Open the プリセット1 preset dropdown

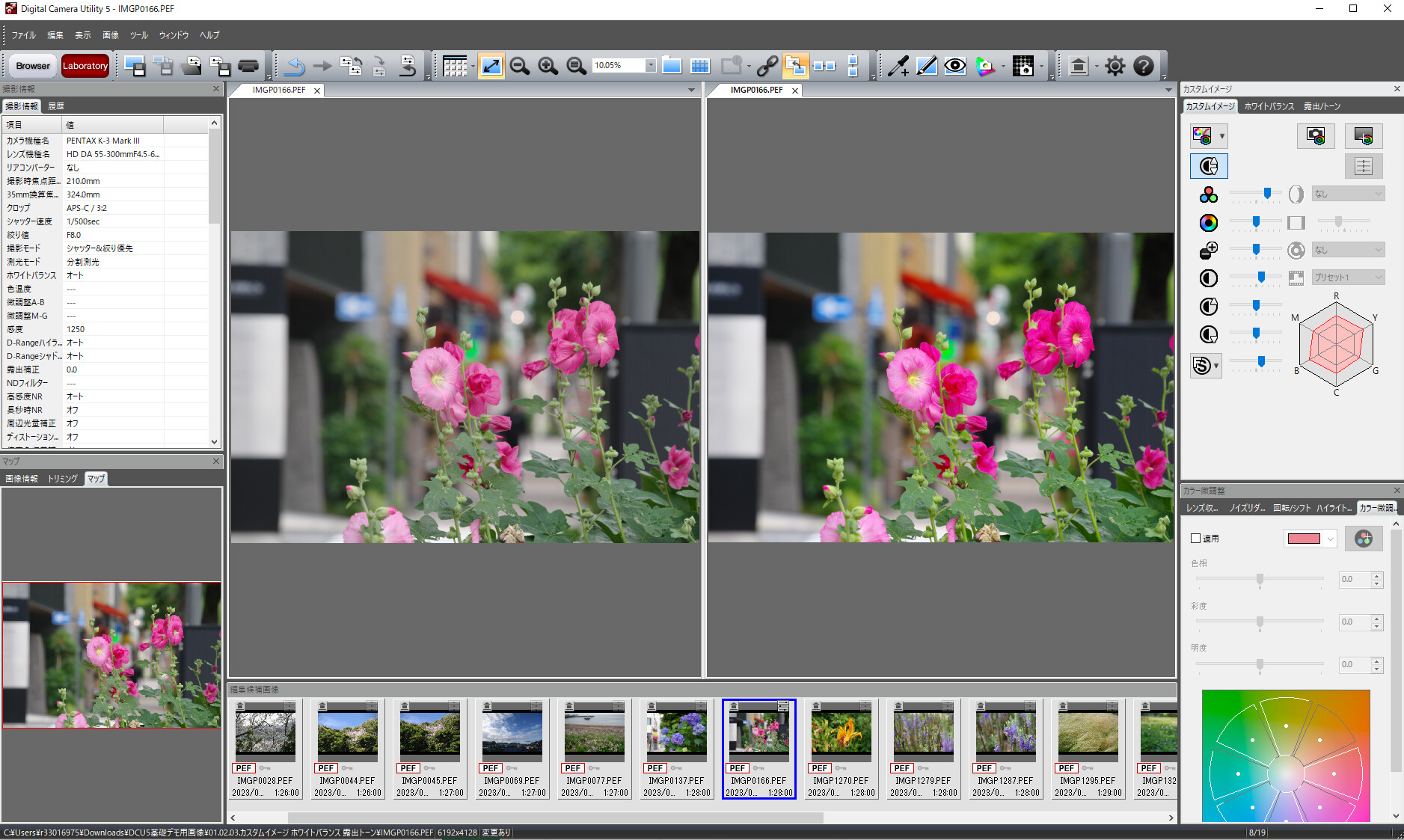pyautogui.click(x=1347, y=277)
